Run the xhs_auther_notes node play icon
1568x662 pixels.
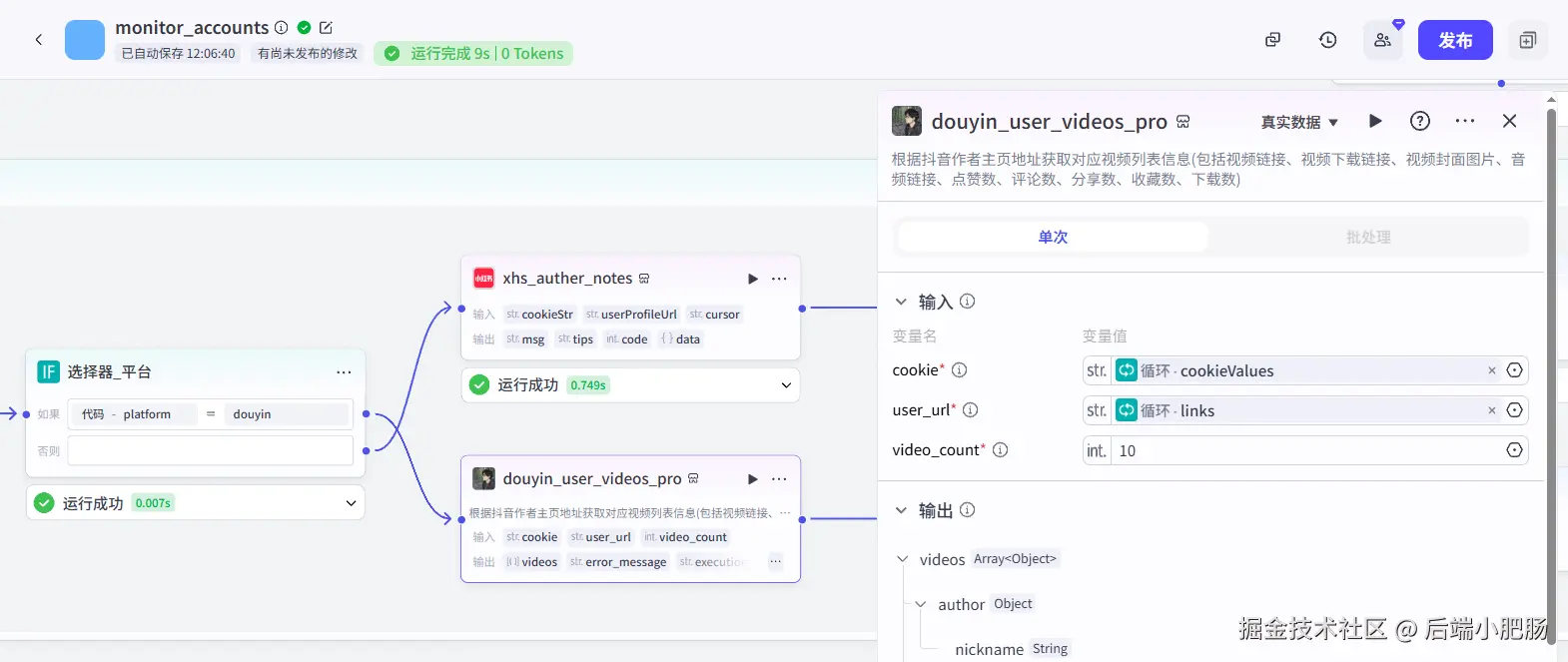[x=753, y=279]
